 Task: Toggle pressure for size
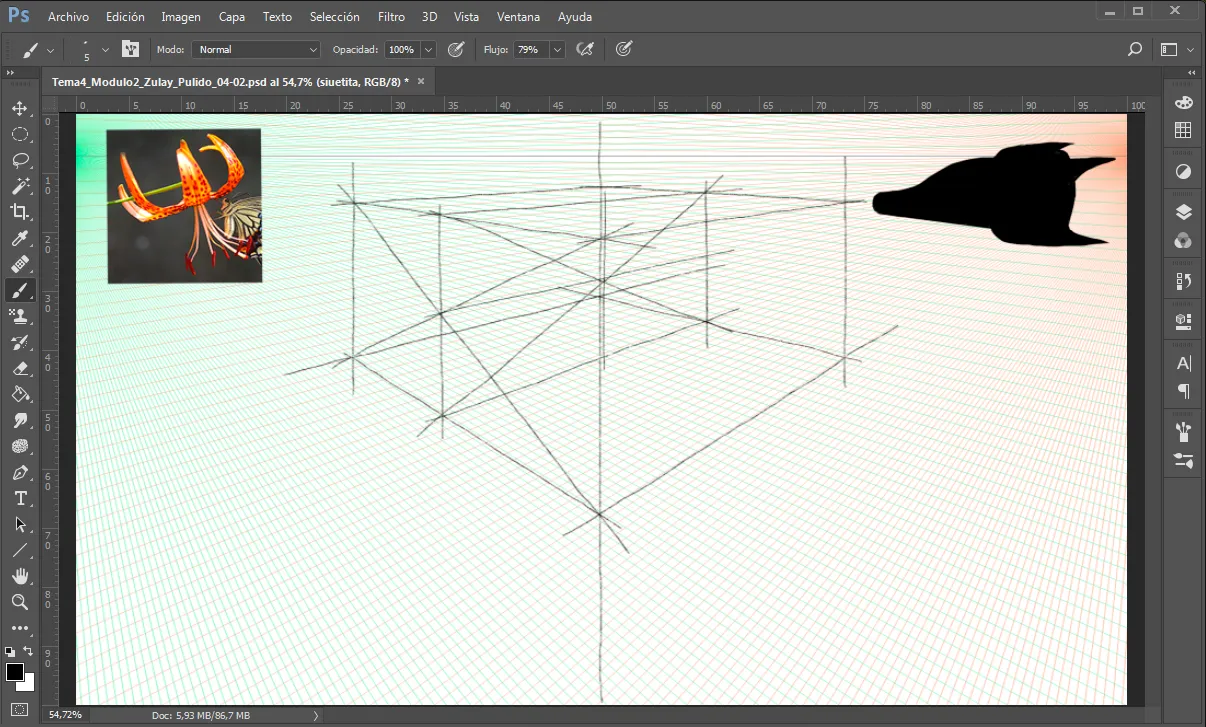coord(624,49)
